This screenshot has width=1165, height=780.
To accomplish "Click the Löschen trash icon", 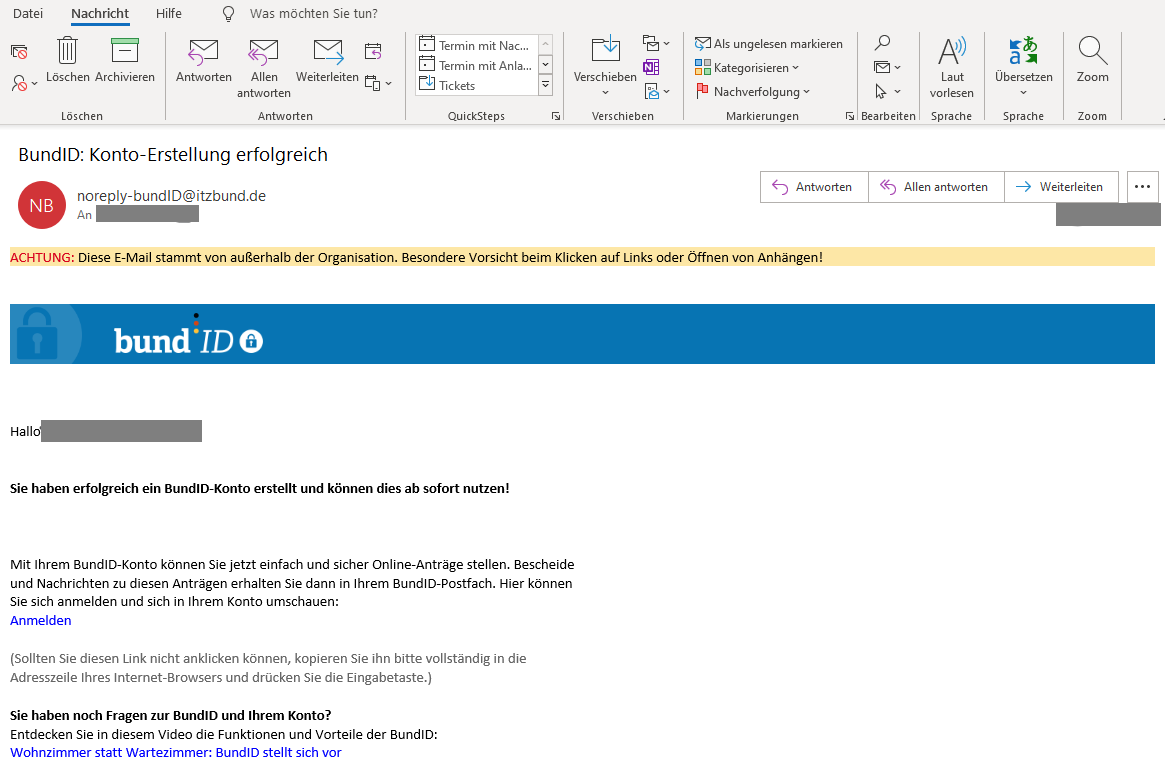I will (68, 51).
